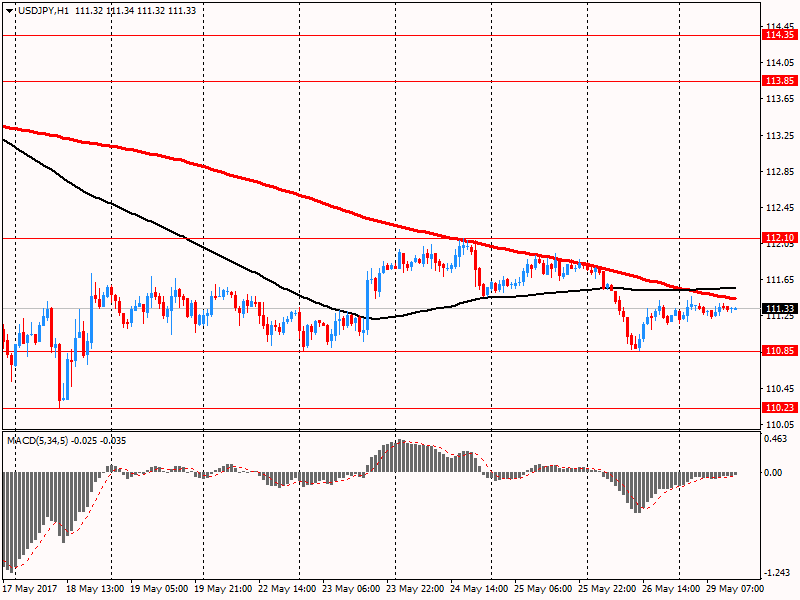
Task: Click the 113.25 price scale value
Action: coord(780,136)
